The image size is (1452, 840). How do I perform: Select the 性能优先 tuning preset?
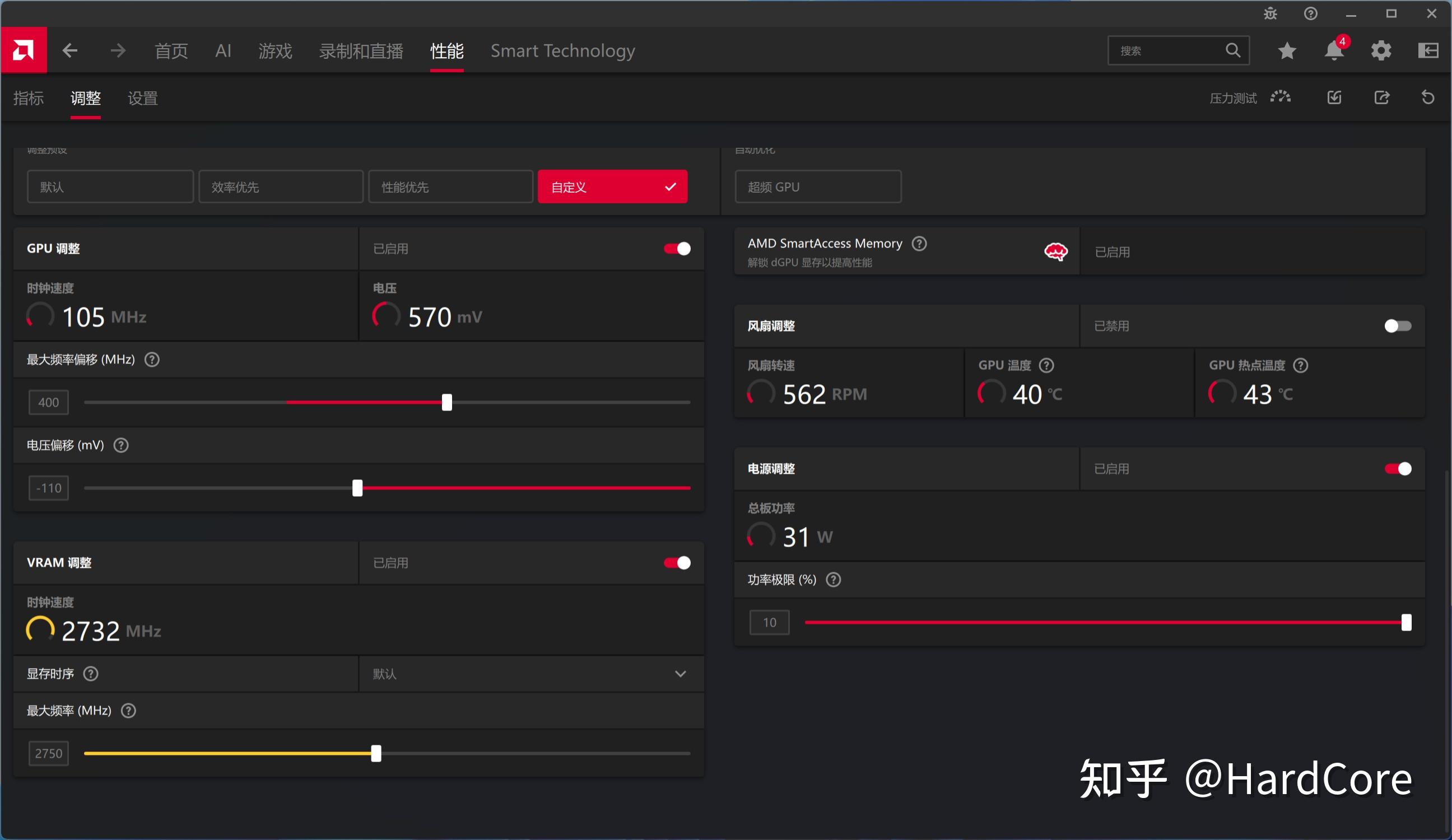point(450,186)
